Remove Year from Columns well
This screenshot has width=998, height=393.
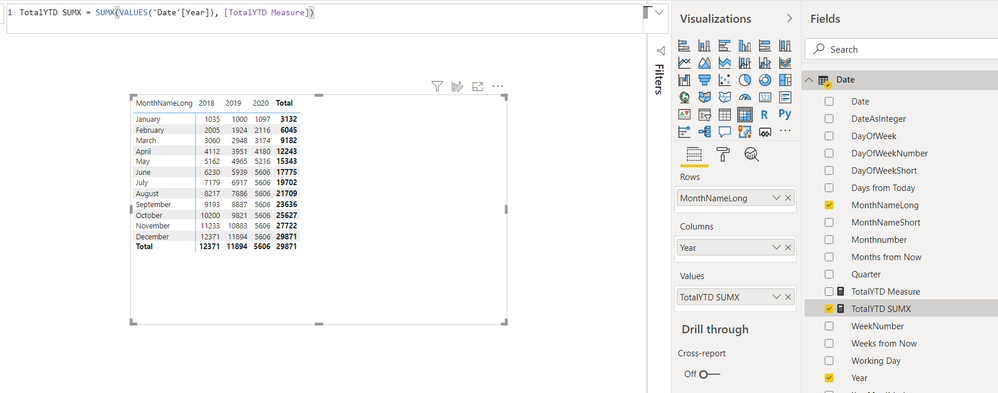pyautogui.click(x=789, y=247)
